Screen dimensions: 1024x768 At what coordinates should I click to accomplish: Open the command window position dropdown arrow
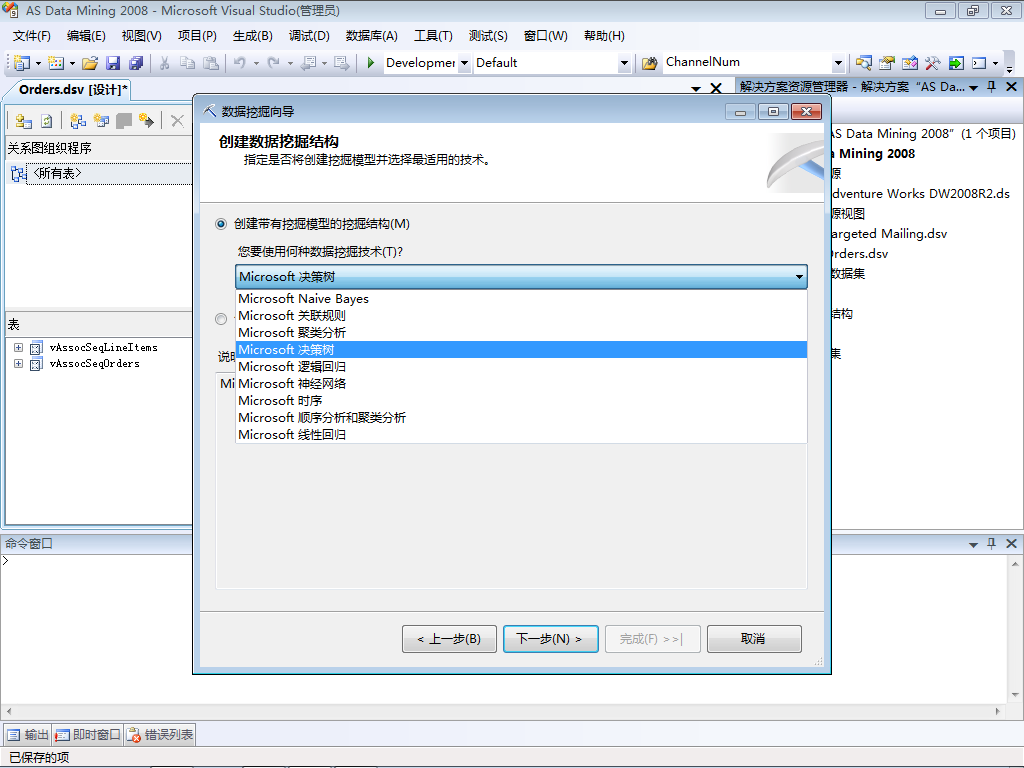click(973, 544)
